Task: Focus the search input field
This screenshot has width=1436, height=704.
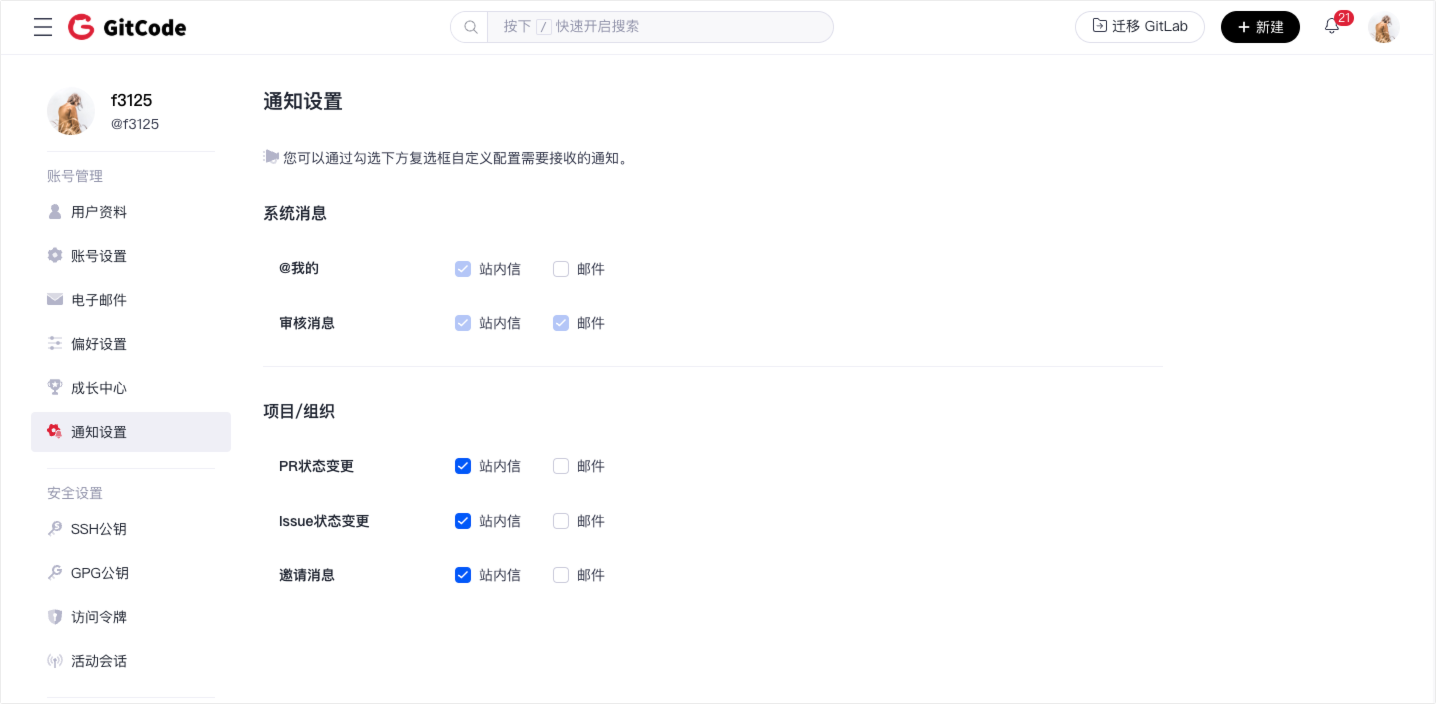Action: [660, 27]
